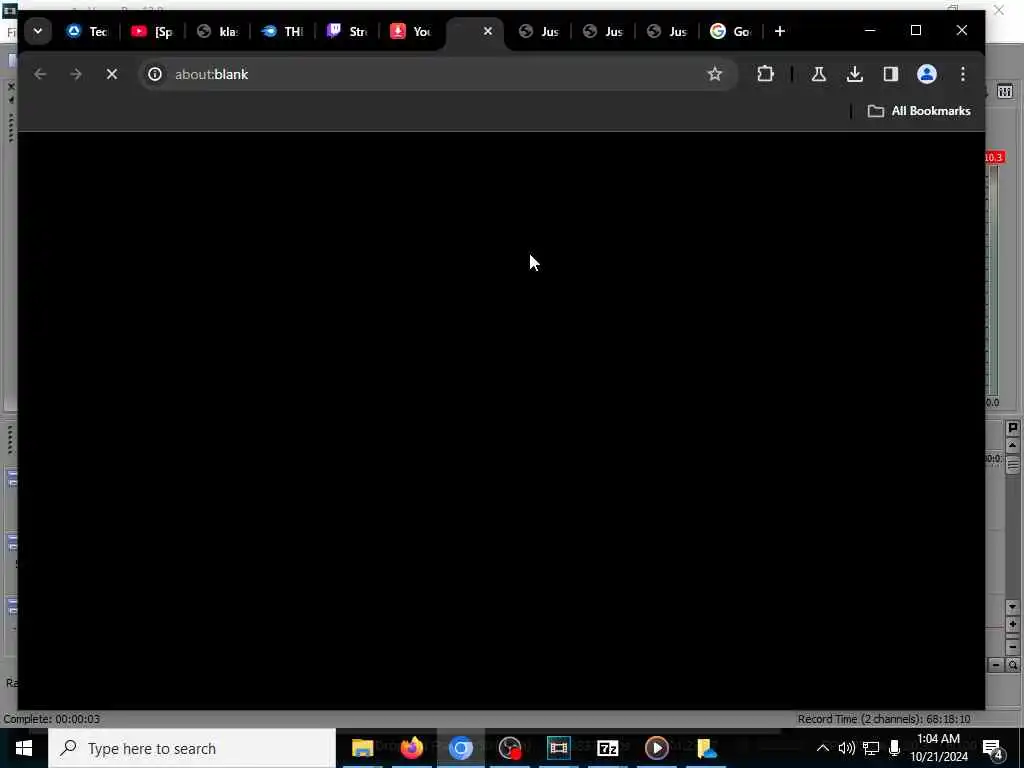The width and height of the screenshot is (1024, 768).
Task: Select Chrome icon in taskbar
Action: 460,748
